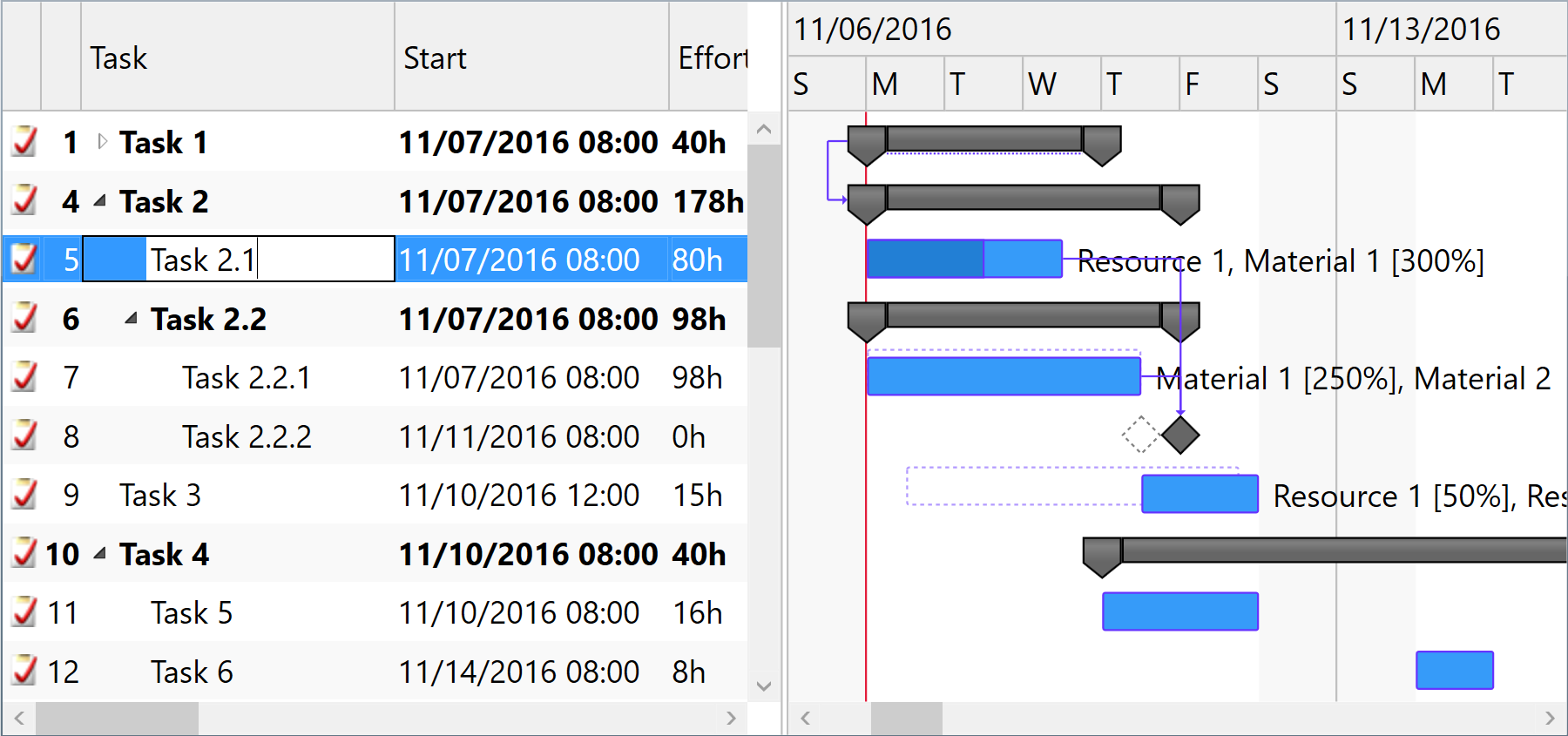The image size is (1568, 736).
Task: Expand the Task 1 summary row
Action: click(102, 141)
